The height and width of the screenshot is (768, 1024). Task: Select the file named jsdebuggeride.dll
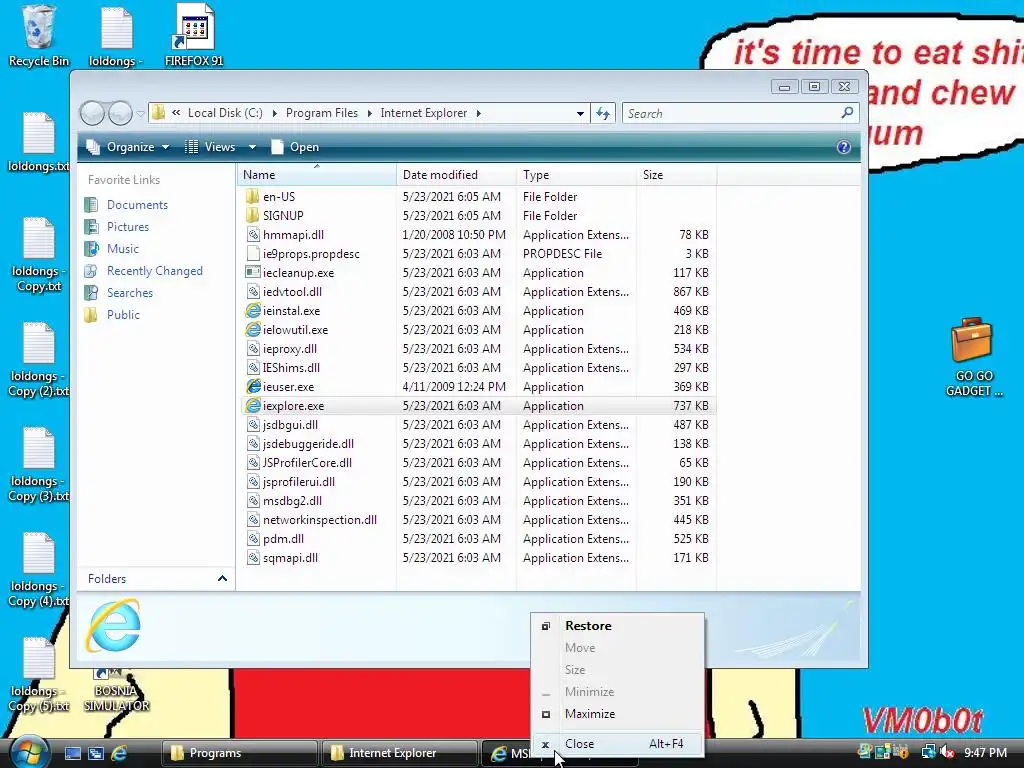click(308, 443)
